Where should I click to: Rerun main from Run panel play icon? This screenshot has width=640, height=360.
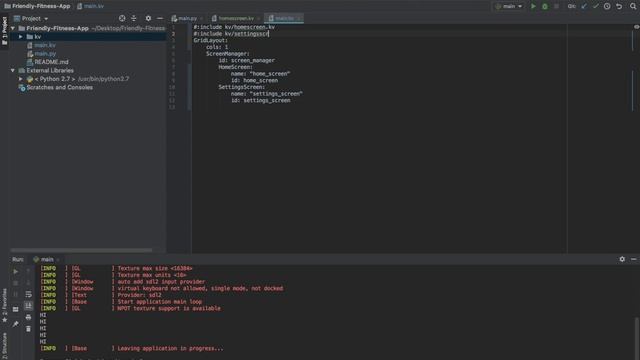16,271
